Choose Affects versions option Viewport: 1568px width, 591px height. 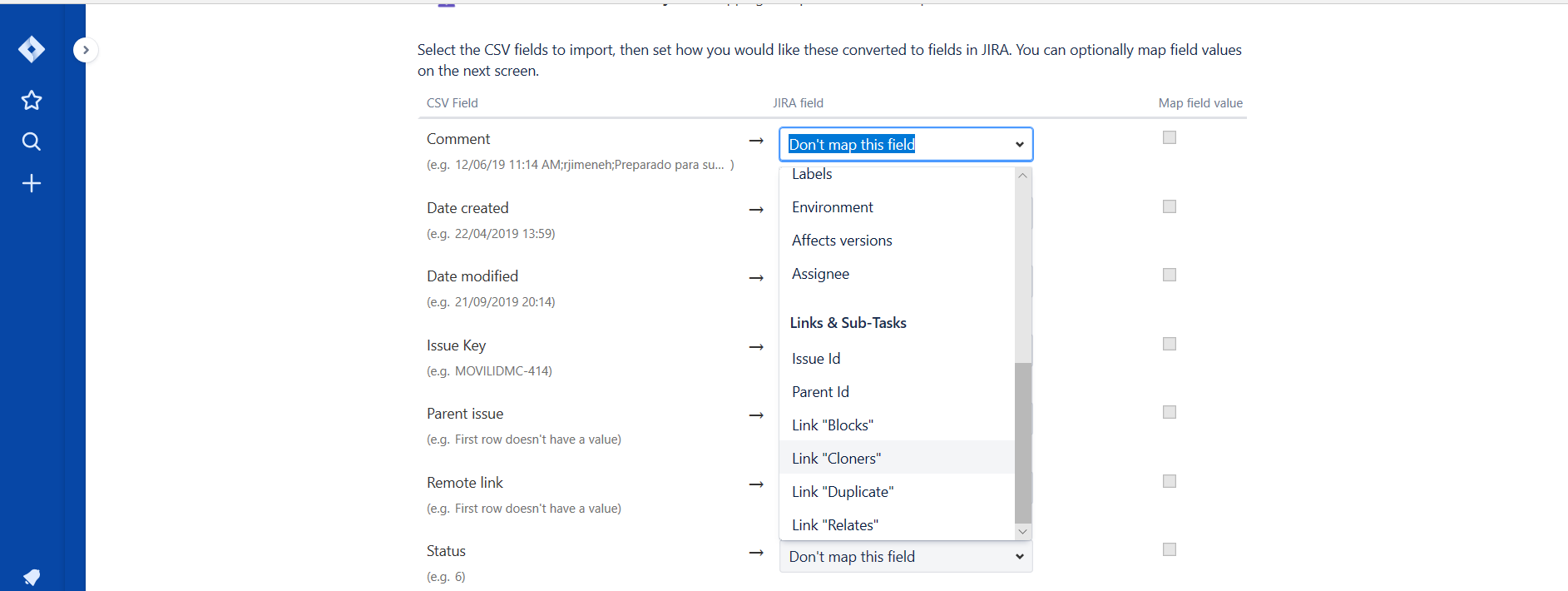coord(897,241)
